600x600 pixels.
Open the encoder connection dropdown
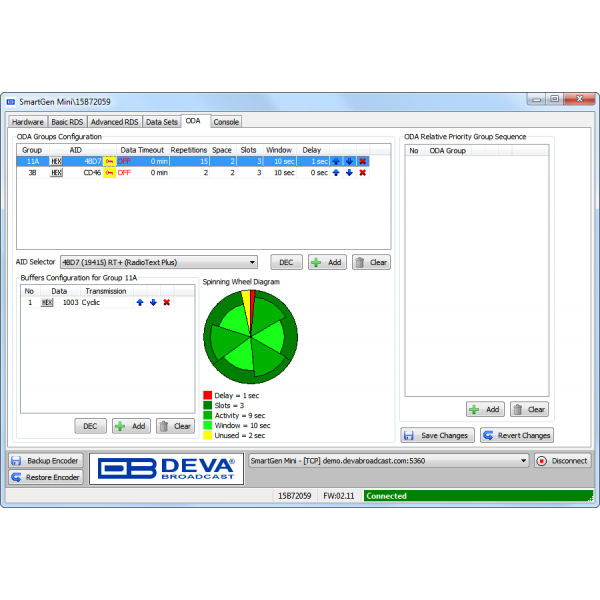pyautogui.click(x=389, y=461)
